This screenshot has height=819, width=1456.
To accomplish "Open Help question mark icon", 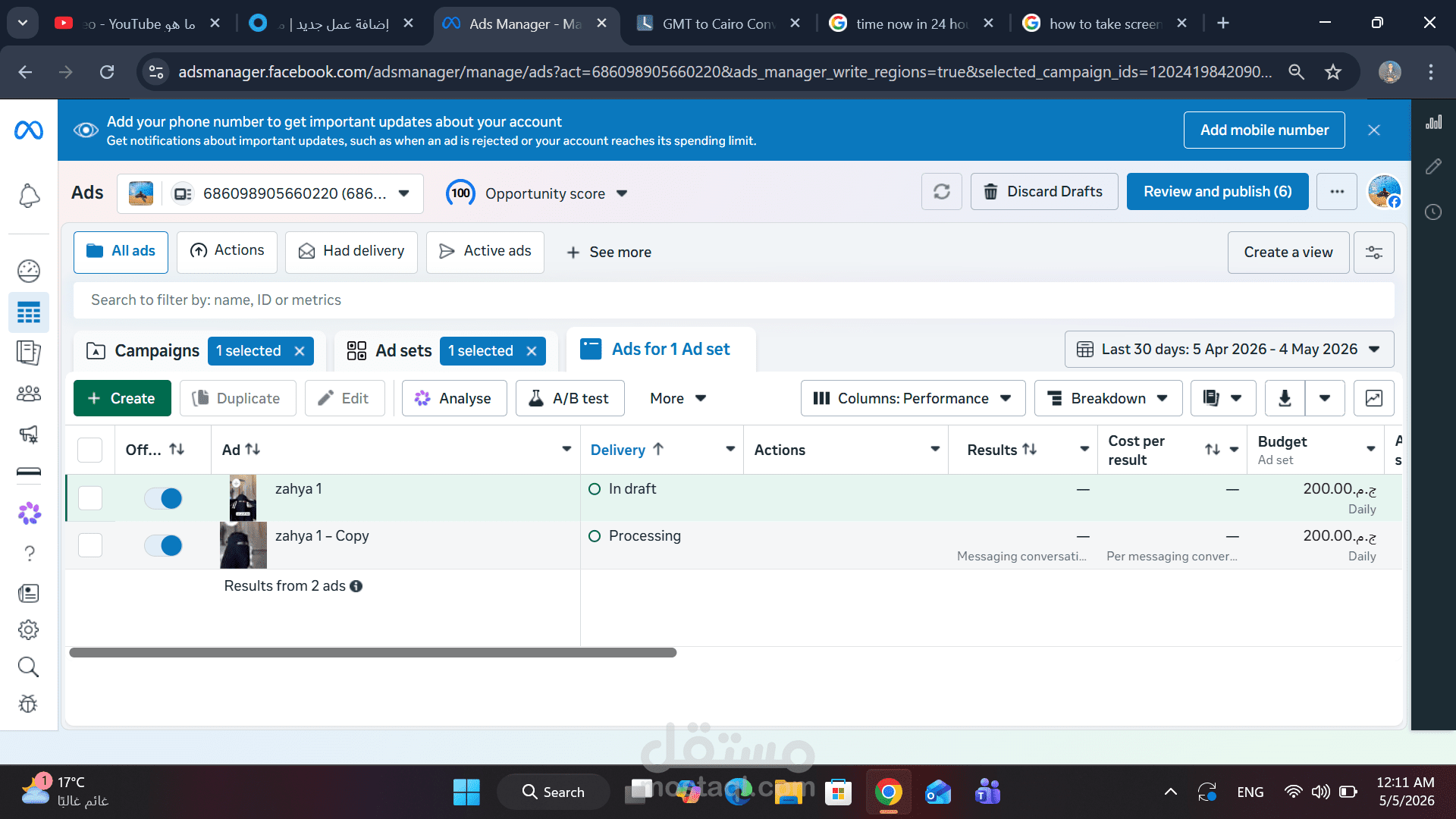I will point(29,554).
